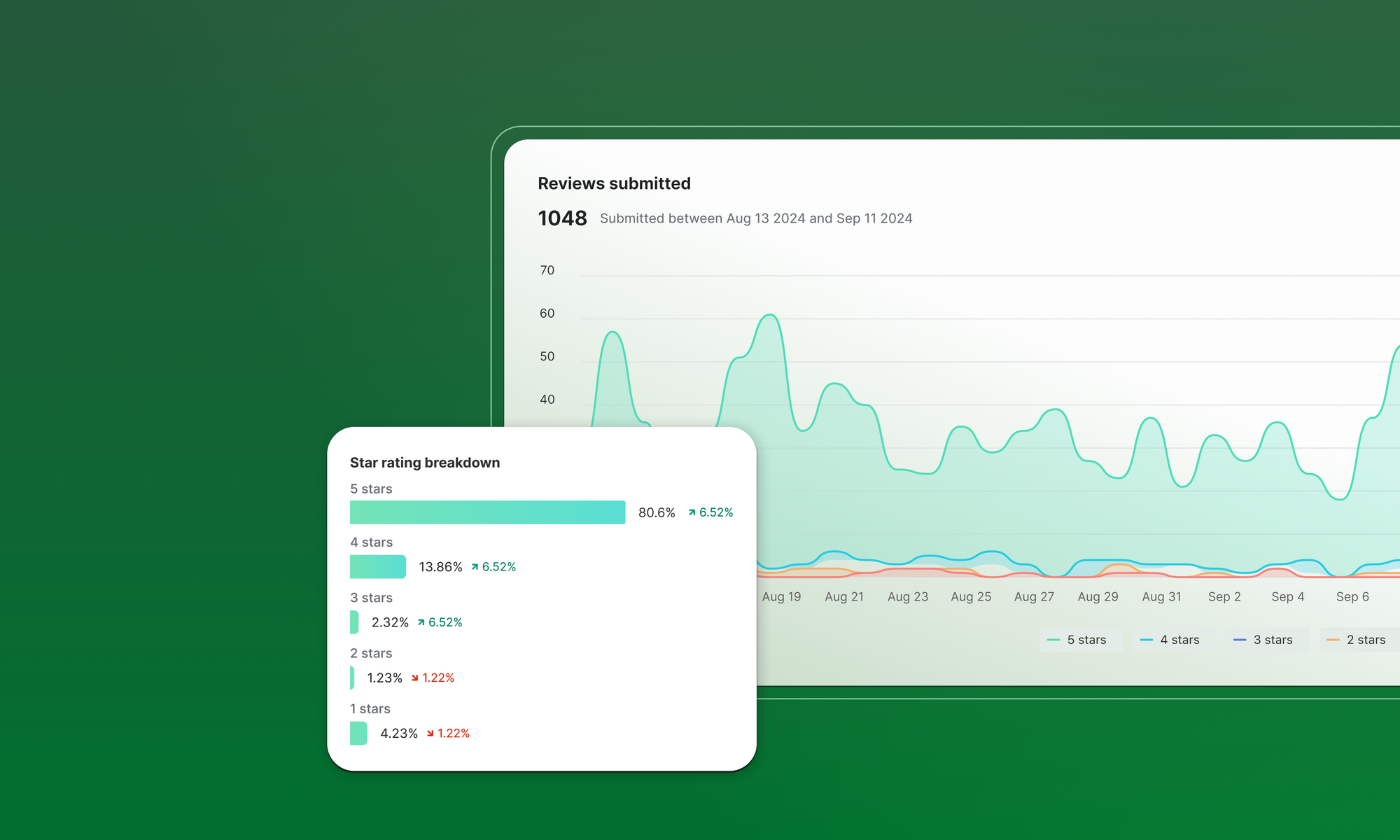Click the purple 3 stars legend marker
The height and width of the screenshot is (840, 1400).
point(1239,639)
